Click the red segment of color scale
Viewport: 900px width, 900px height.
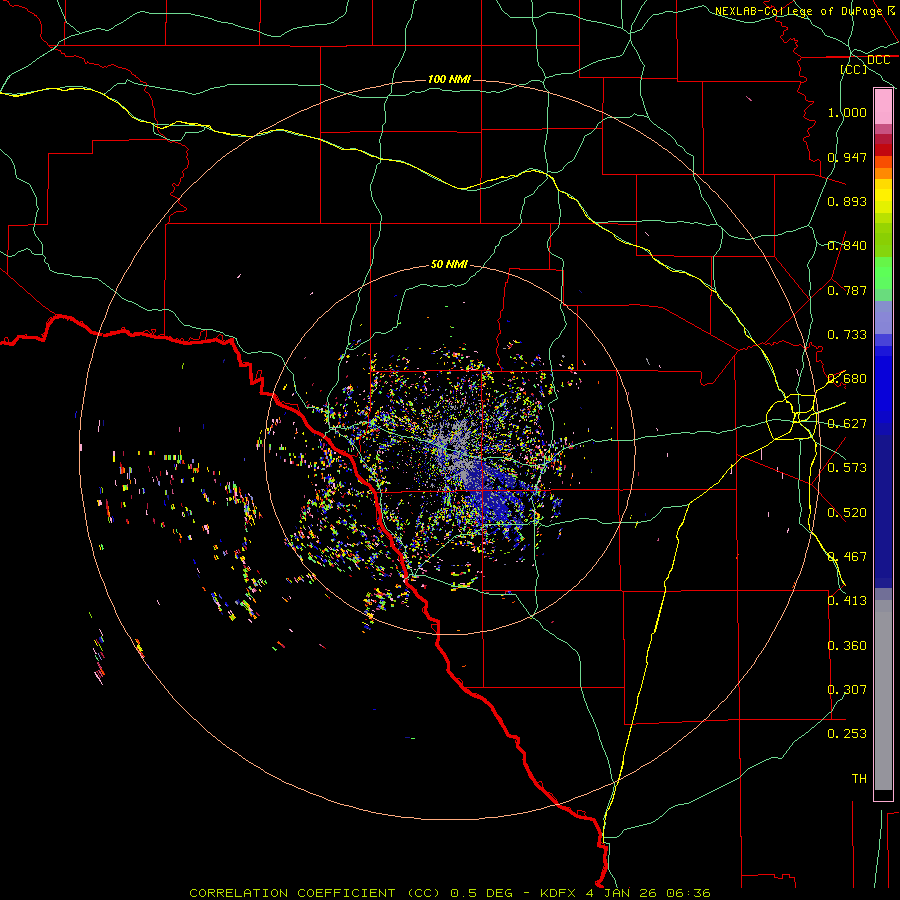coord(883,150)
